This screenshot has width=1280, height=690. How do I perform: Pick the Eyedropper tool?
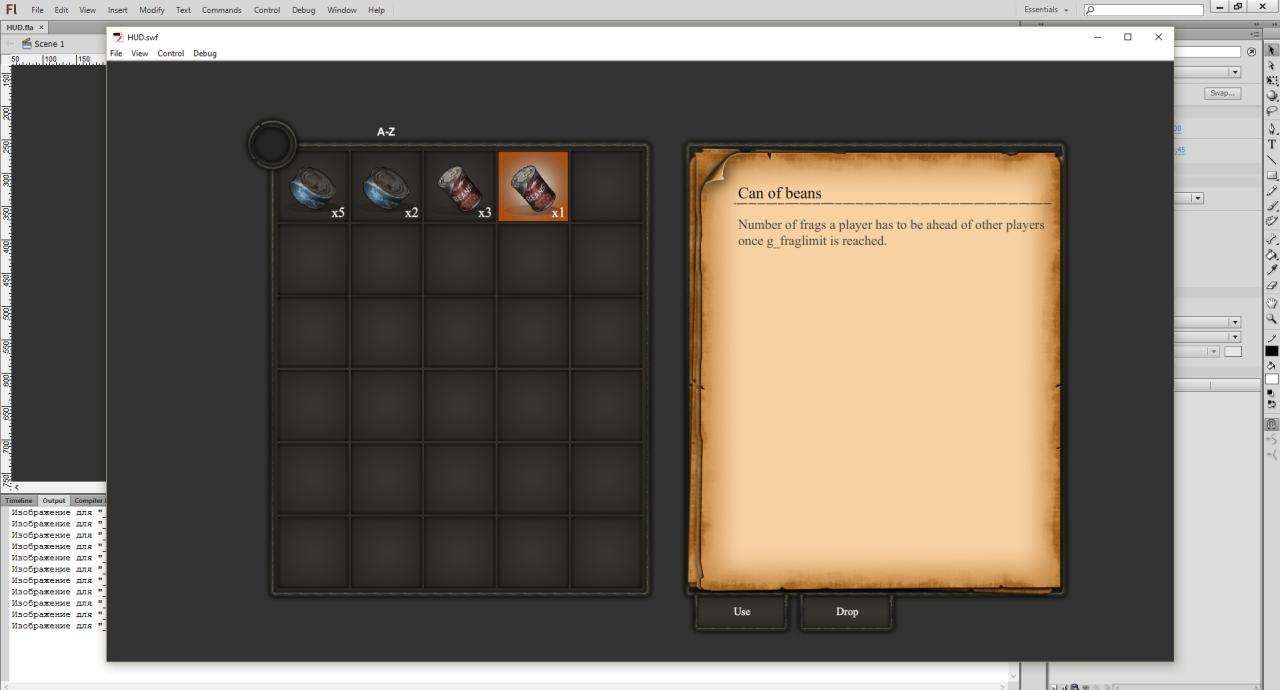coord(1272,269)
